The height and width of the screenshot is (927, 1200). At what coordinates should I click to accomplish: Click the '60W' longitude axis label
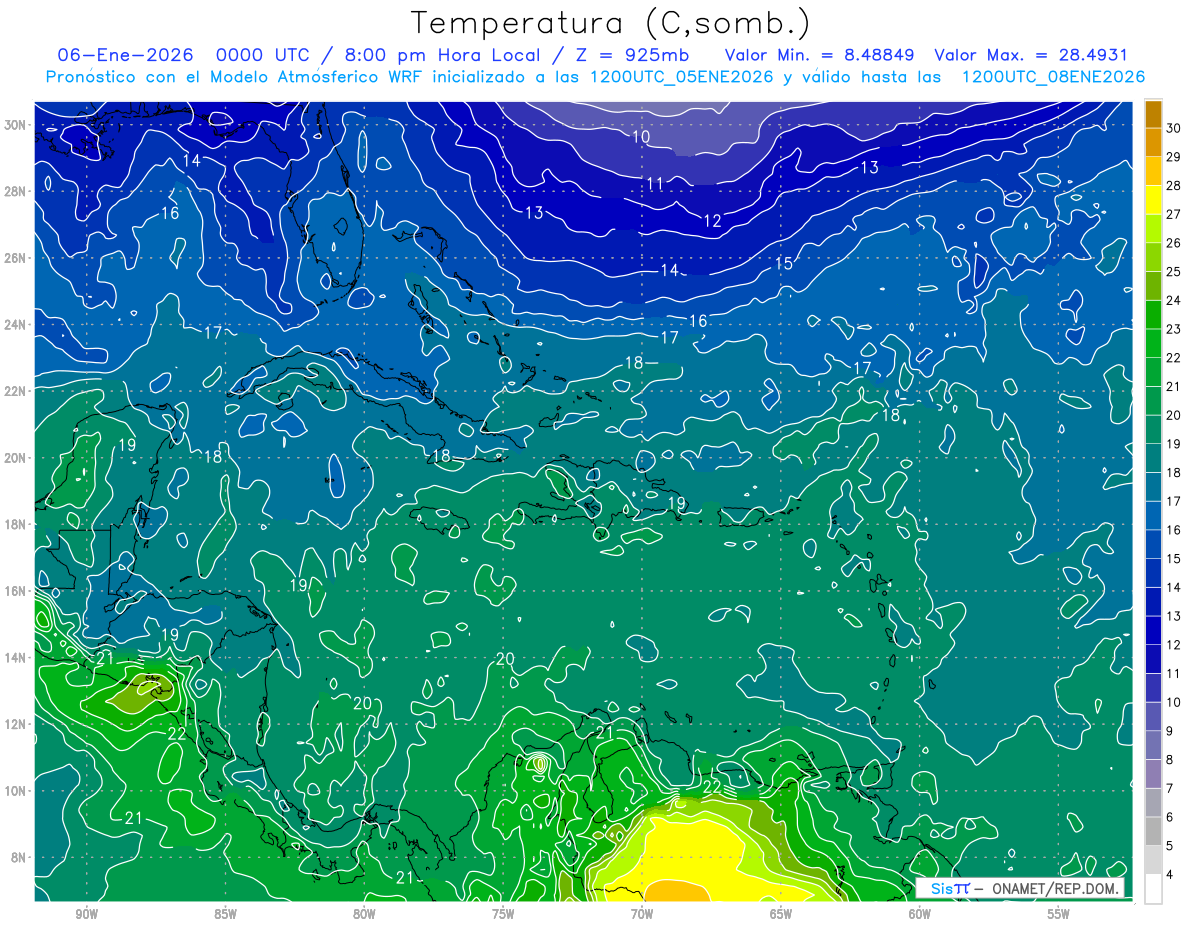tap(920, 914)
